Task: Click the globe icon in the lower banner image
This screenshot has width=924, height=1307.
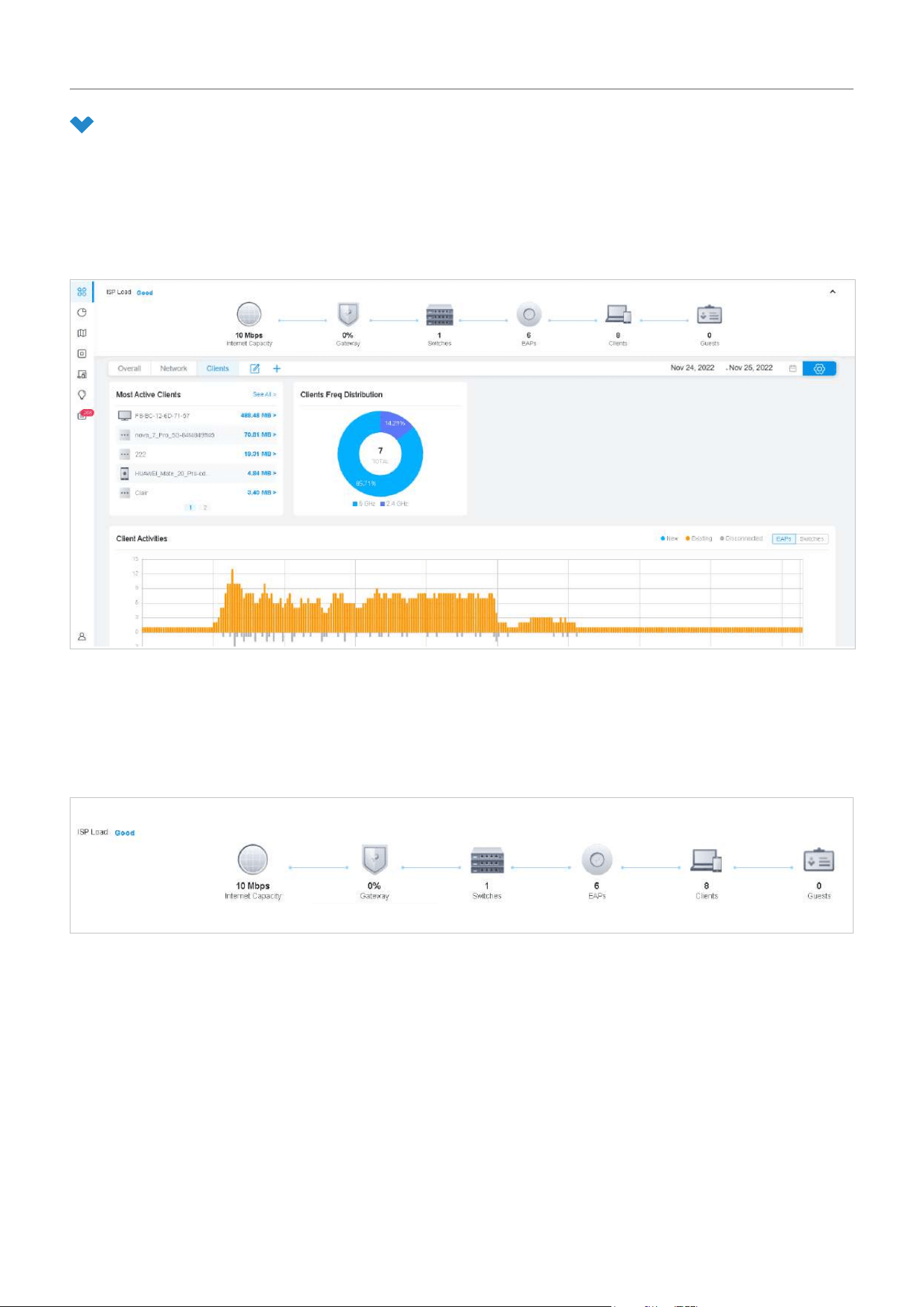Action: [x=253, y=859]
